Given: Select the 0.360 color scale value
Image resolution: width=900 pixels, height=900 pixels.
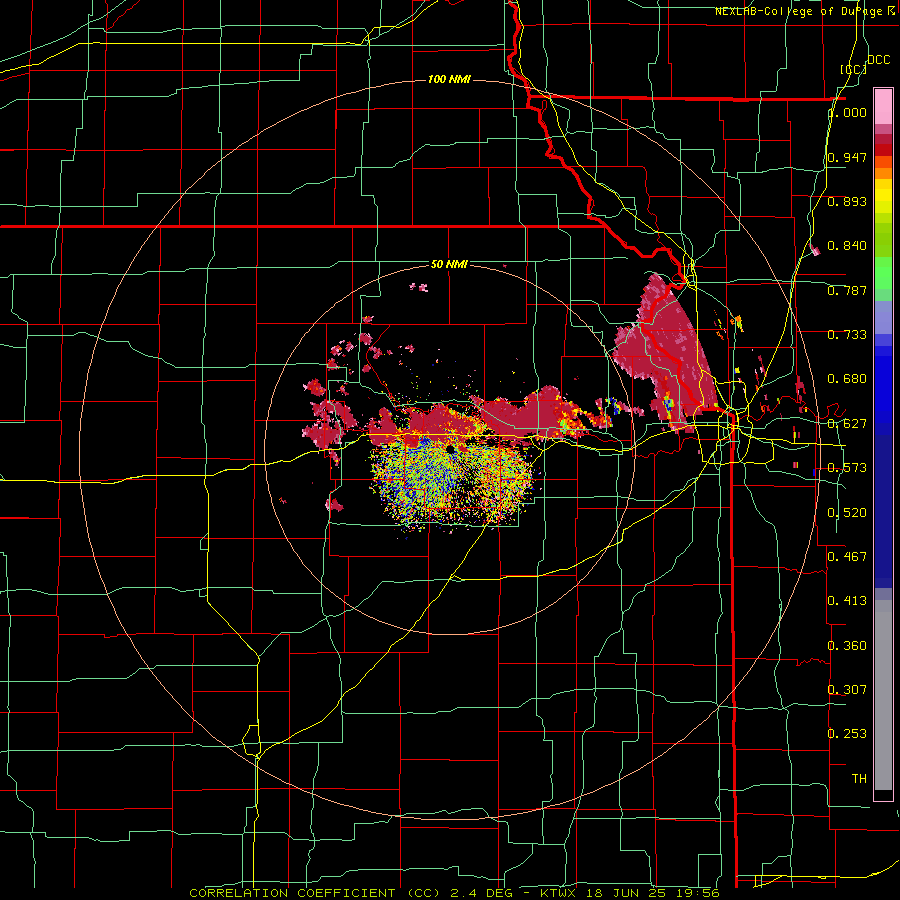Looking at the screenshot, I should coord(847,646).
